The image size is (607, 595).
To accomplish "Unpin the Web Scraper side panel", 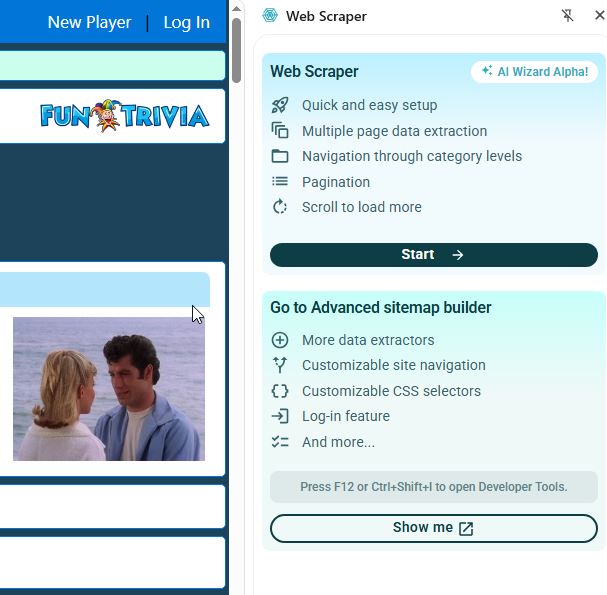I will (567, 15).
